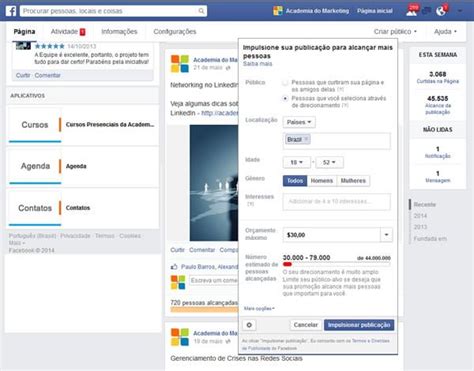This screenshot has width=474, height=371.
Task: Click Curtir under the LinkedIn post
Action: point(177,250)
